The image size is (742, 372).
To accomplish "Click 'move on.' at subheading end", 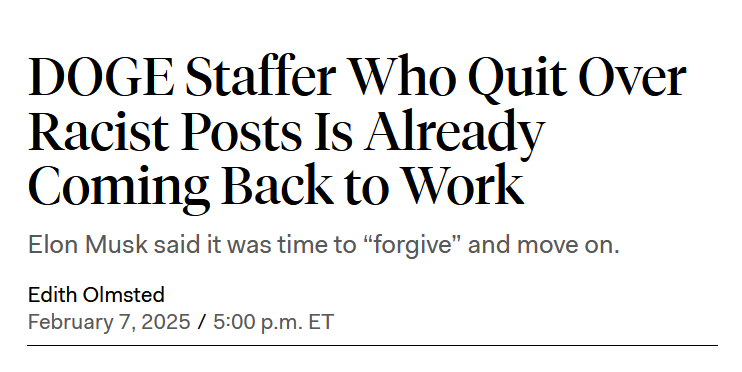I will [568, 246].
